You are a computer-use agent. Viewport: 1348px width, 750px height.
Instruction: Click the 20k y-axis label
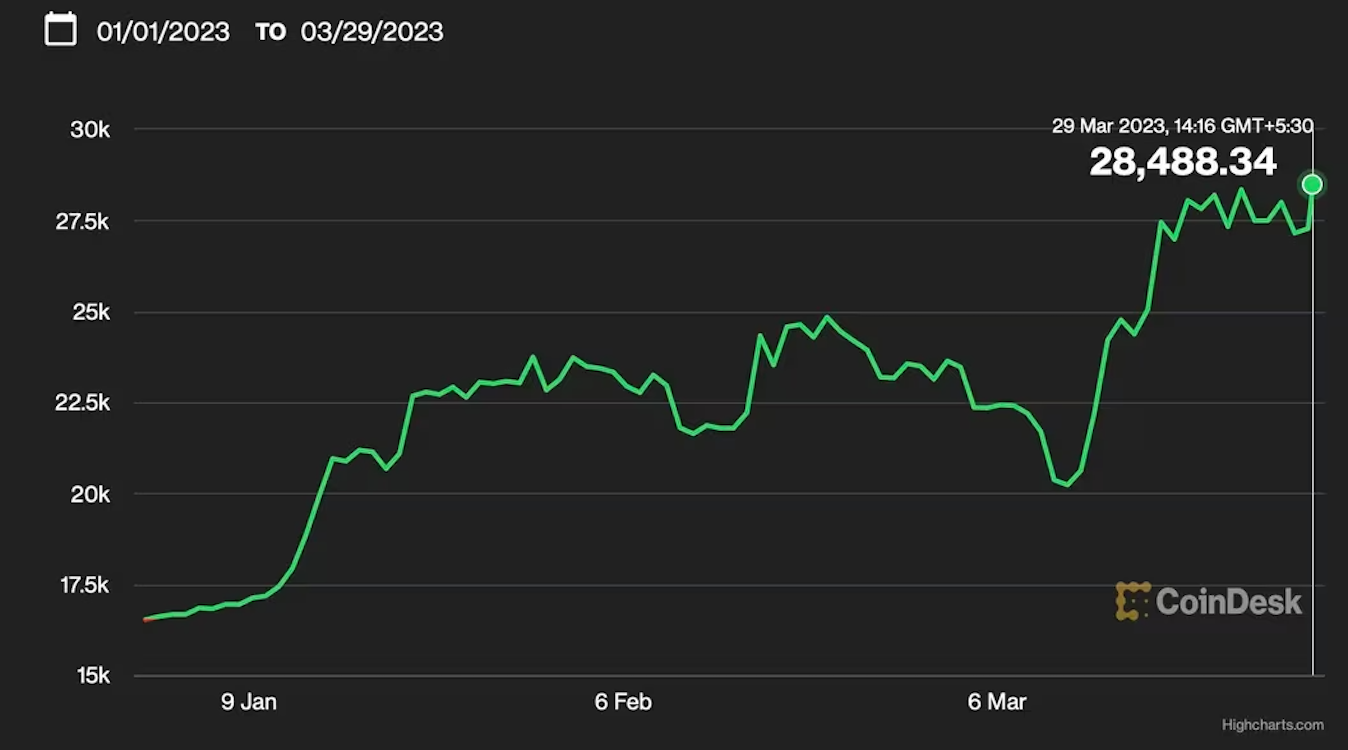pos(89,495)
